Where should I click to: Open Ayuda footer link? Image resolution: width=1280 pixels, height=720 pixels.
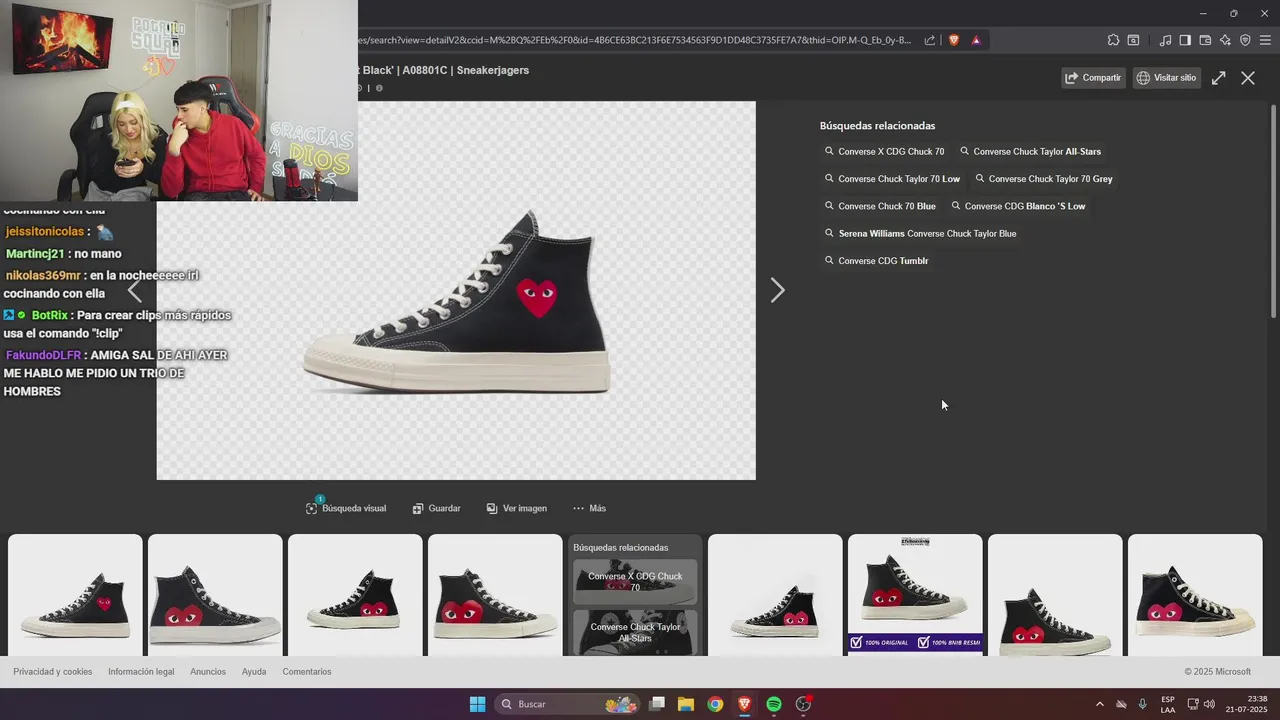pyautogui.click(x=254, y=672)
